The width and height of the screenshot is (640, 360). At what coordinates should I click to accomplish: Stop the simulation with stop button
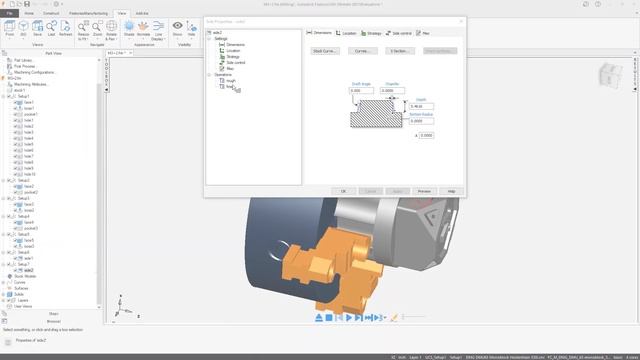tap(329, 318)
